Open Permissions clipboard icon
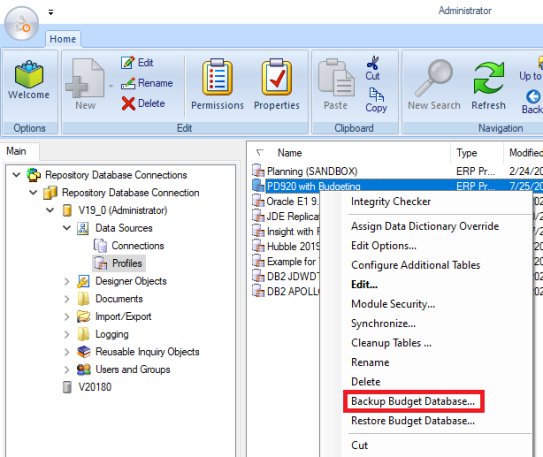Image resolution: width=543 pixels, height=457 pixels. point(217,77)
